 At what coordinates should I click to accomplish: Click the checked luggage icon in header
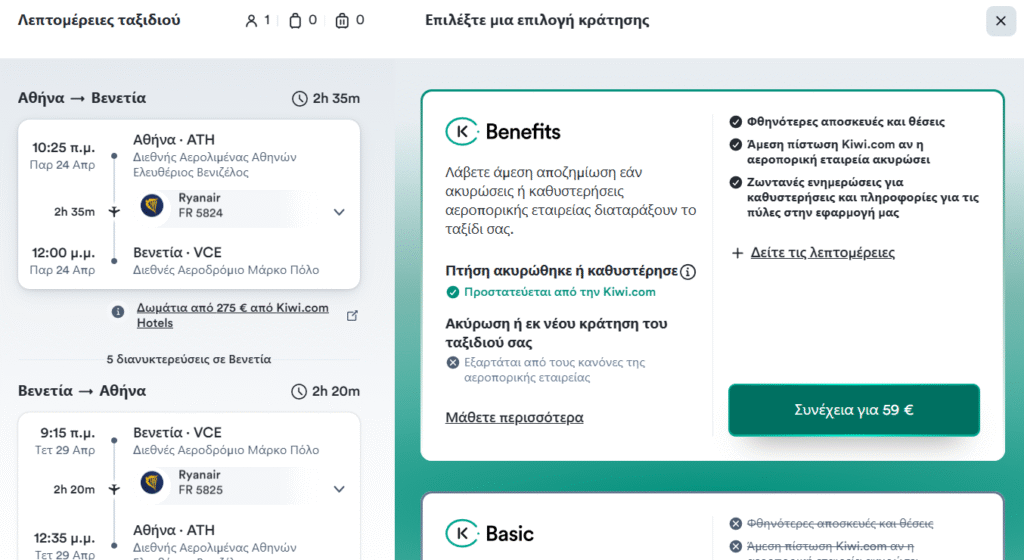(x=342, y=20)
